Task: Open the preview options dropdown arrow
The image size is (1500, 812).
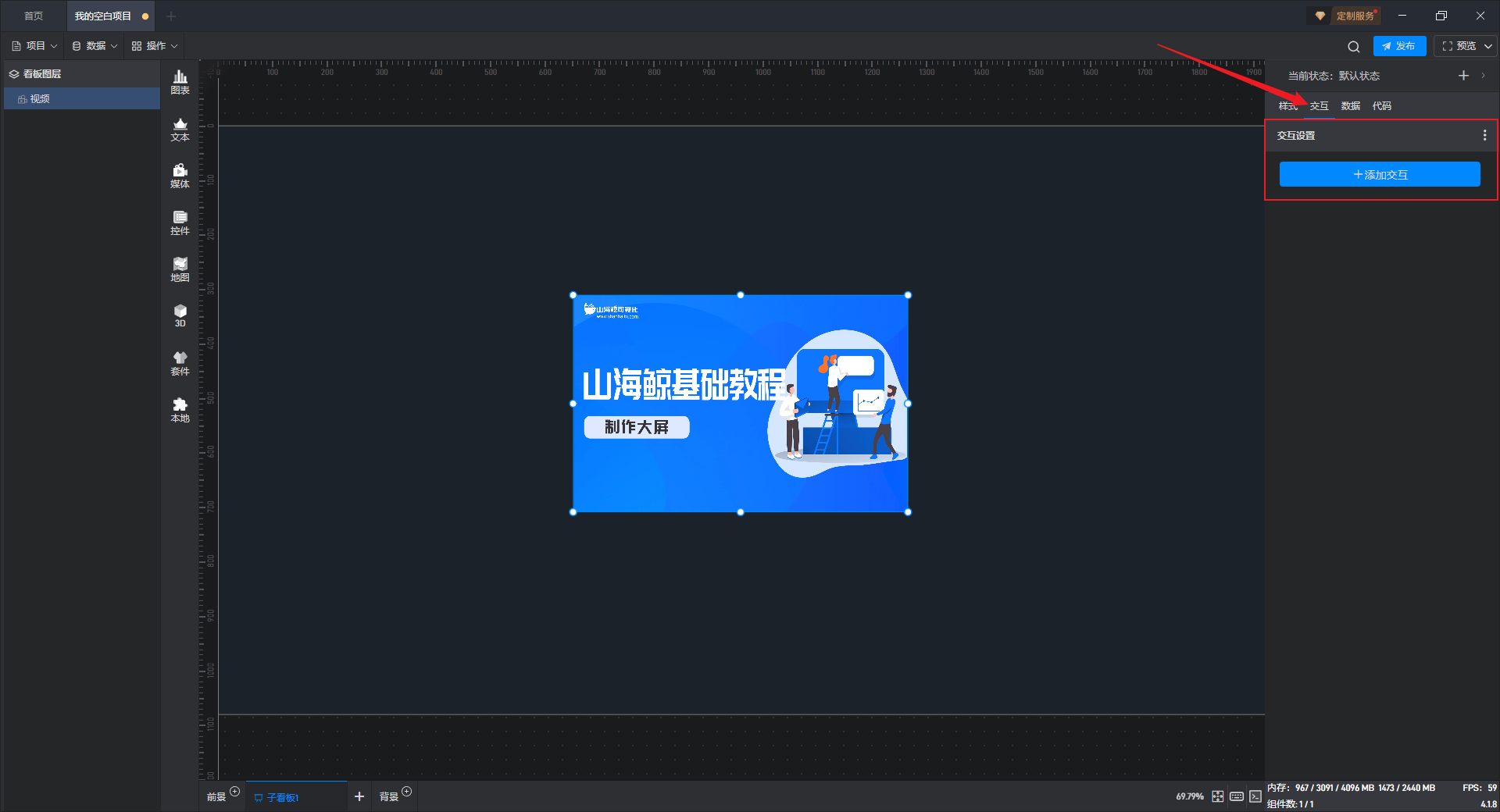Action: coord(1488,46)
